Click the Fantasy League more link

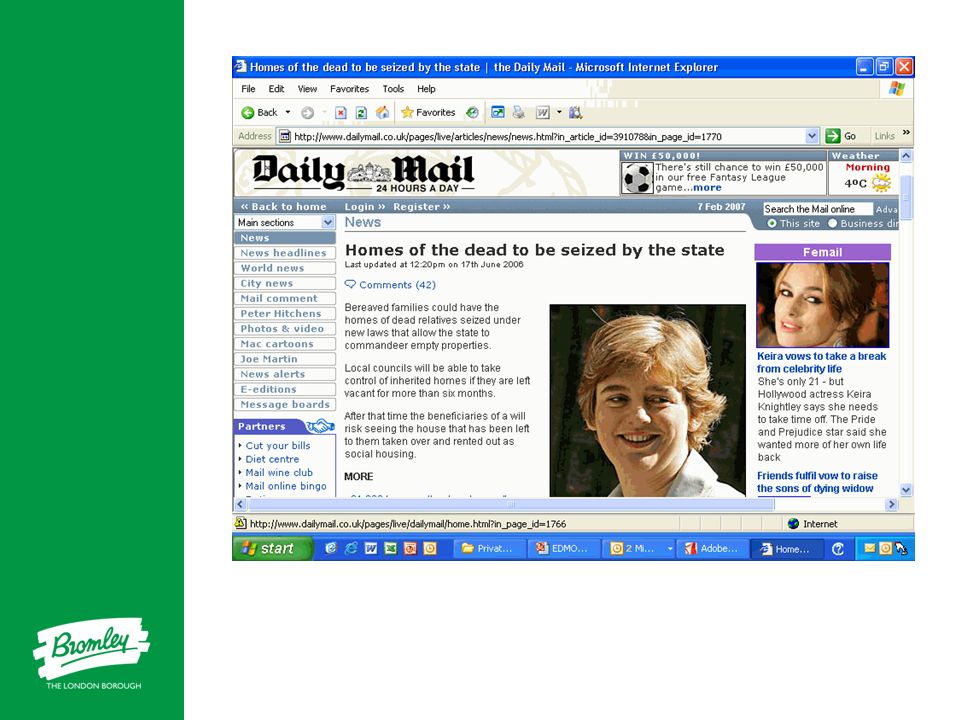pyautogui.click(x=707, y=188)
